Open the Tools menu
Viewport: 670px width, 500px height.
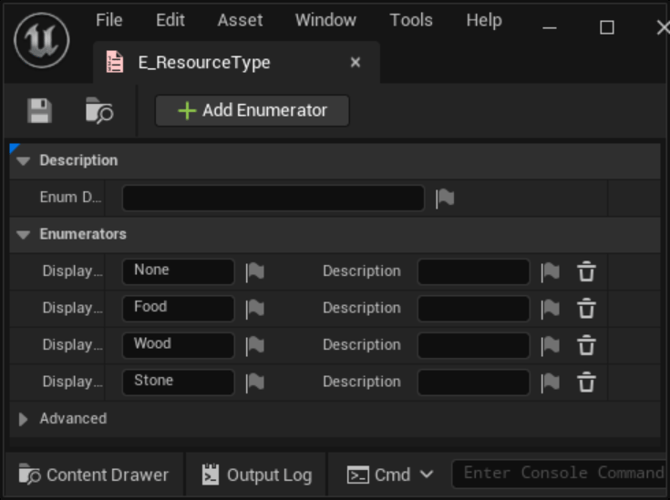(x=411, y=20)
